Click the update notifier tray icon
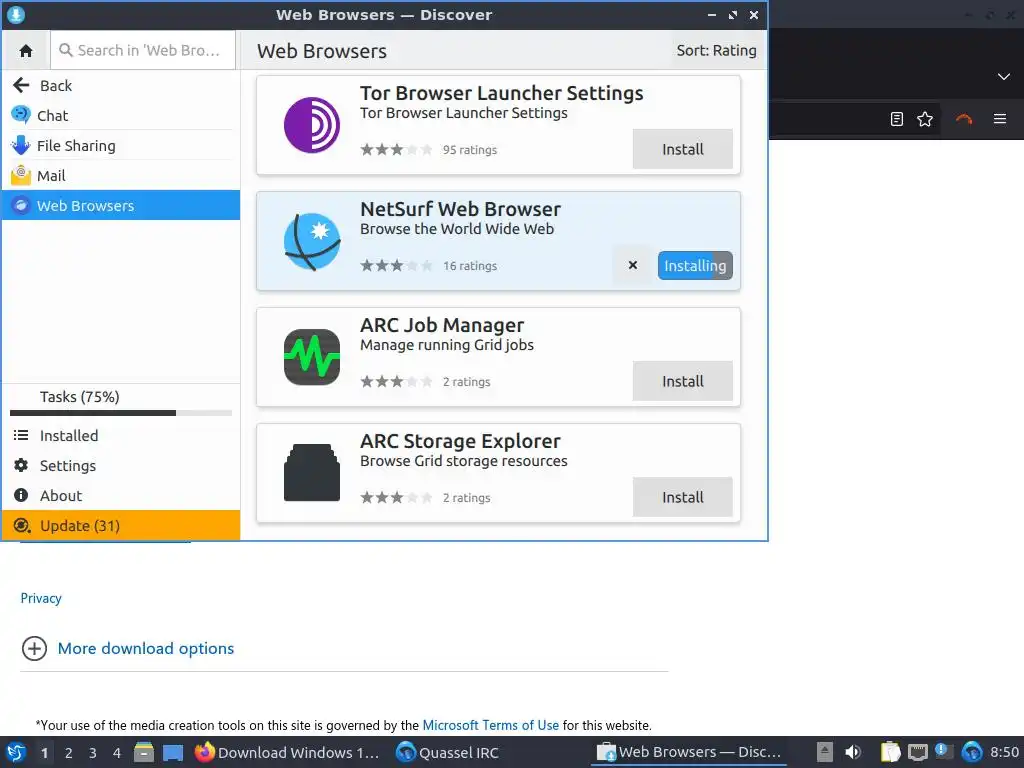The image size is (1024, 768). pos(944,752)
